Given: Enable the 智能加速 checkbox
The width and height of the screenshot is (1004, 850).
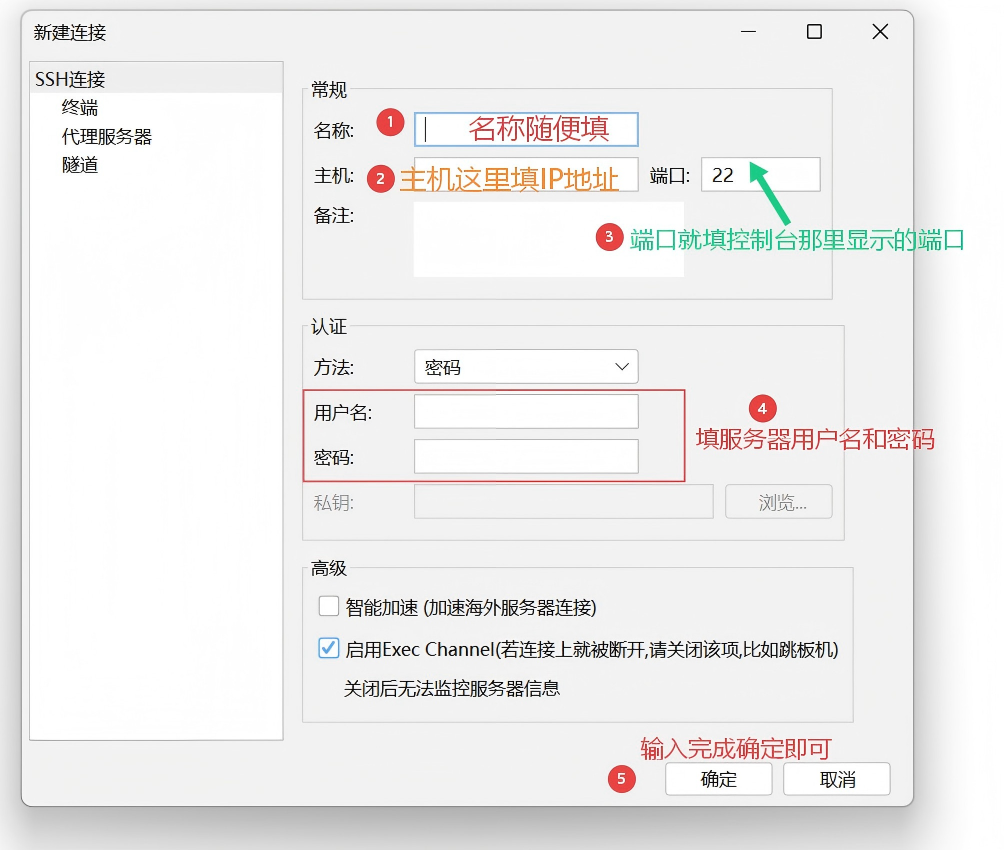Looking at the screenshot, I should click(x=329, y=606).
